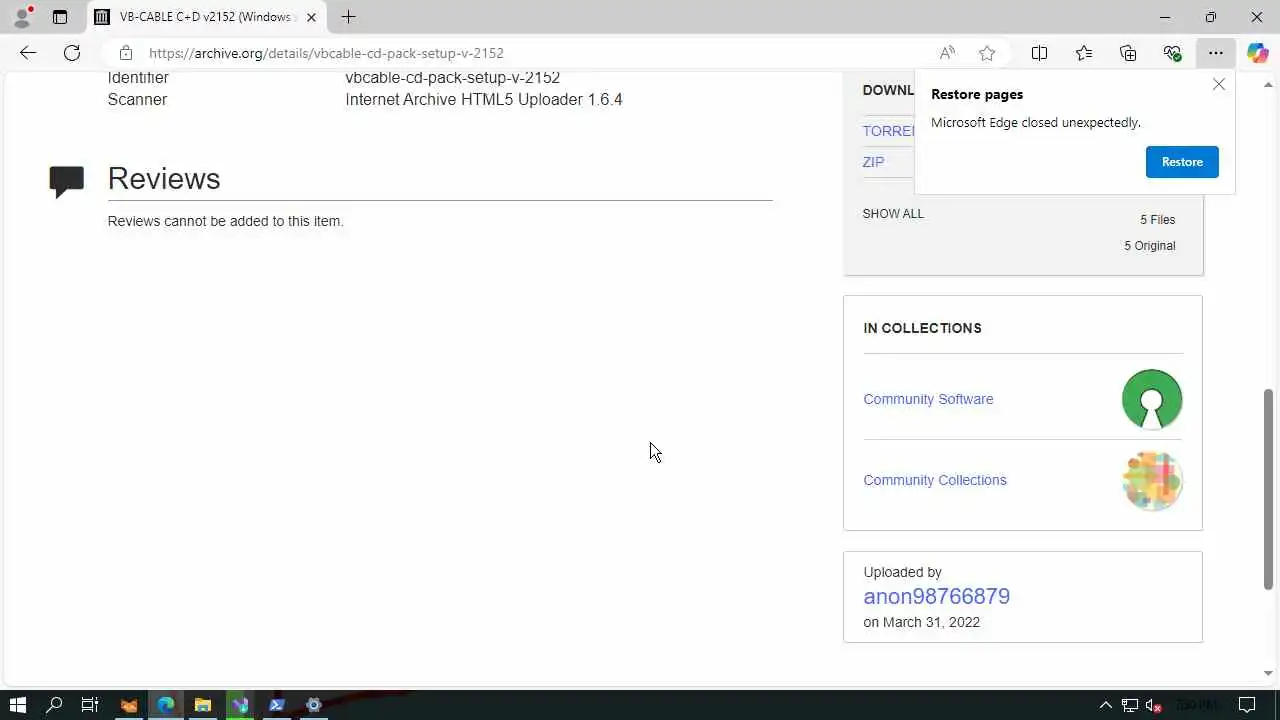Open the Collections panel
This screenshot has width=1280, height=720.
pos(1128,53)
